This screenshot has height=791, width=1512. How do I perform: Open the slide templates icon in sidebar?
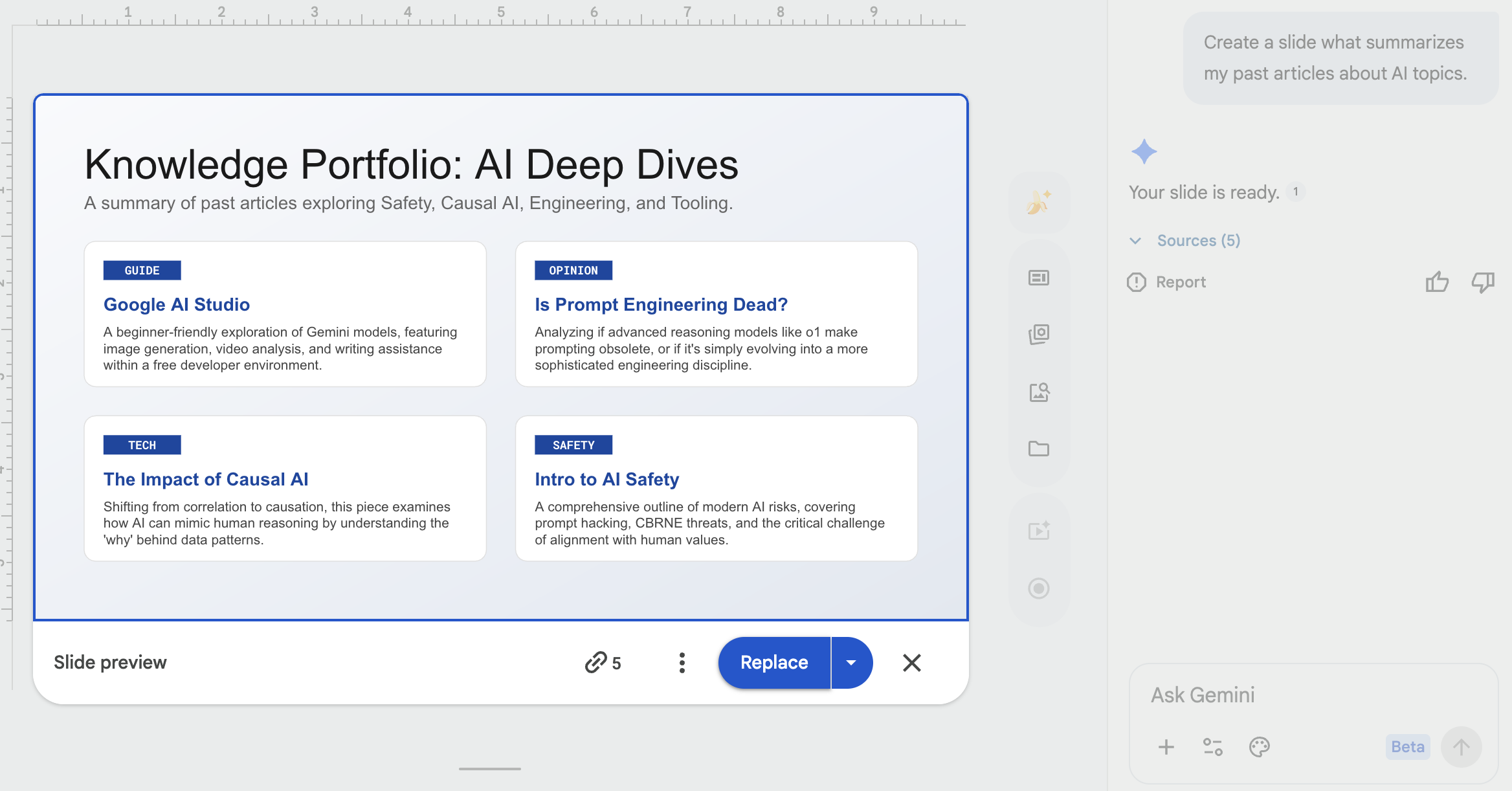[x=1039, y=278]
